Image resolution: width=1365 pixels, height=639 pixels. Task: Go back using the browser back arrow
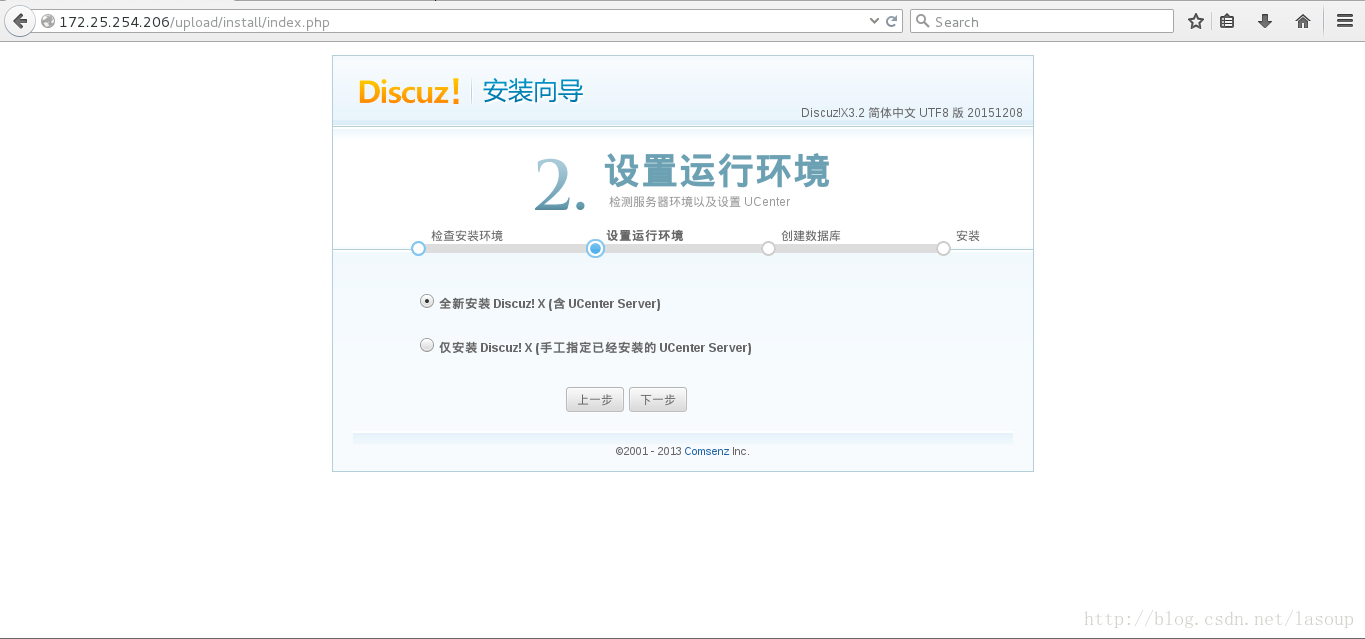tap(19, 21)
